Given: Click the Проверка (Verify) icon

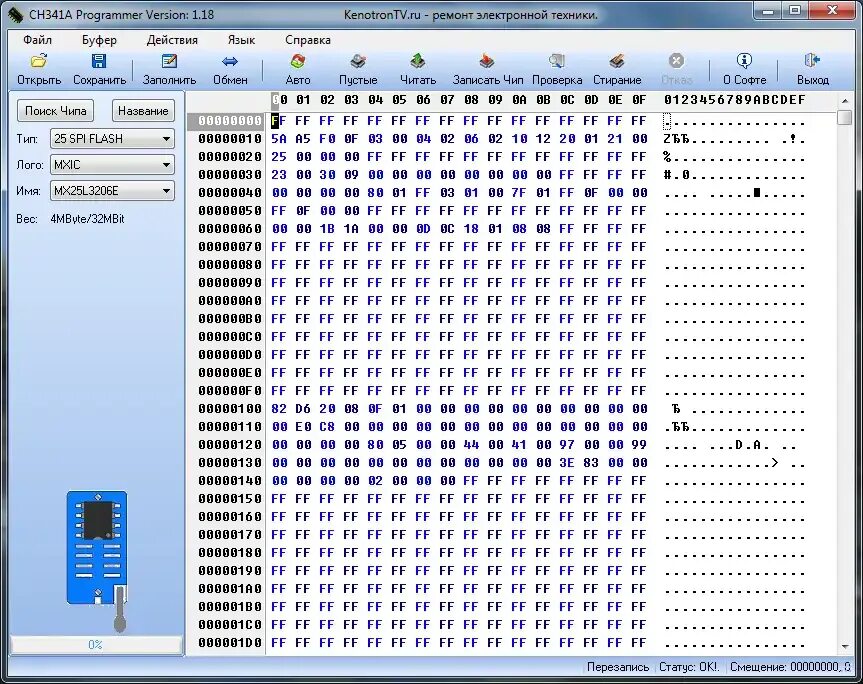Looking at the screenshot, I should coord(556,61).
